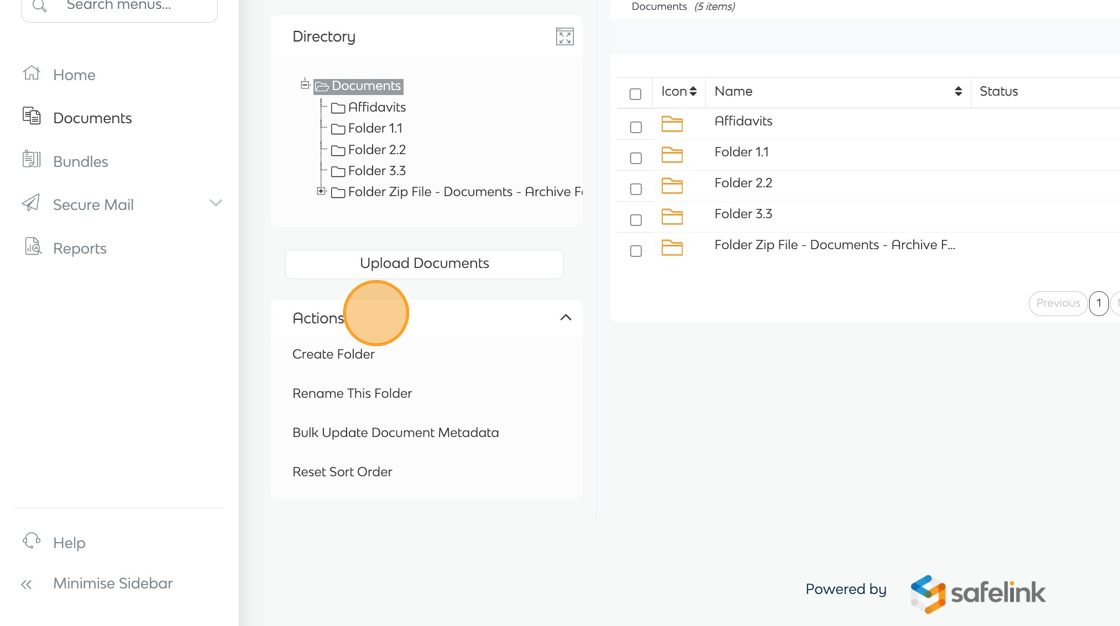Click the Rename This Folder link

point(352,393)
